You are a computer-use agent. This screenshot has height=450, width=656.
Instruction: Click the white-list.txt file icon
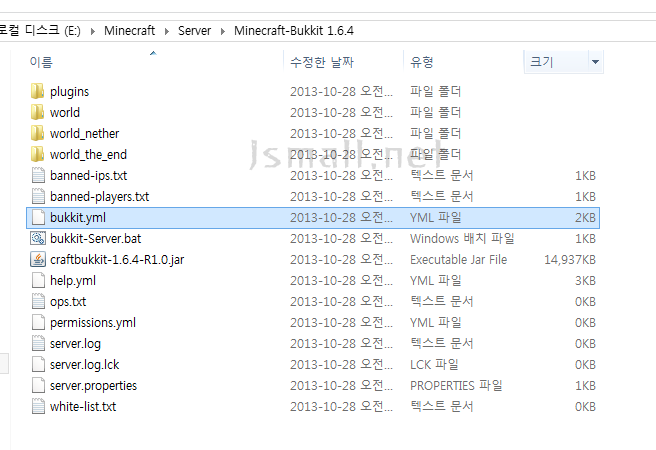[38, 407]
